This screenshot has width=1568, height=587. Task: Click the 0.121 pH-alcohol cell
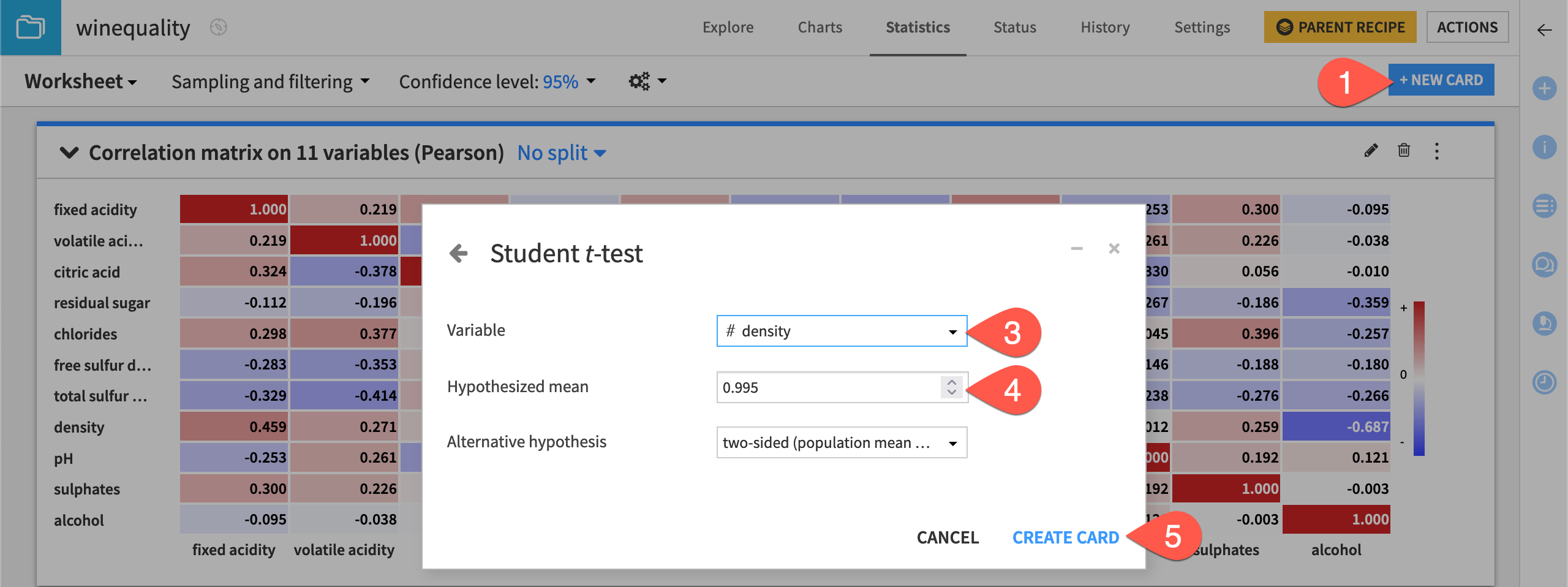[x=1336, y=458]
